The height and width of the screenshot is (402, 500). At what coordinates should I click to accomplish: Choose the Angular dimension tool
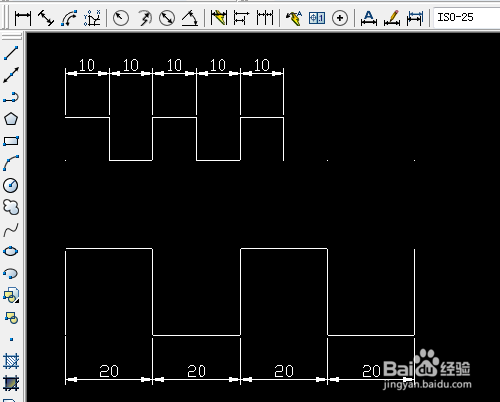pyautogui.click(x=190, y=18)
